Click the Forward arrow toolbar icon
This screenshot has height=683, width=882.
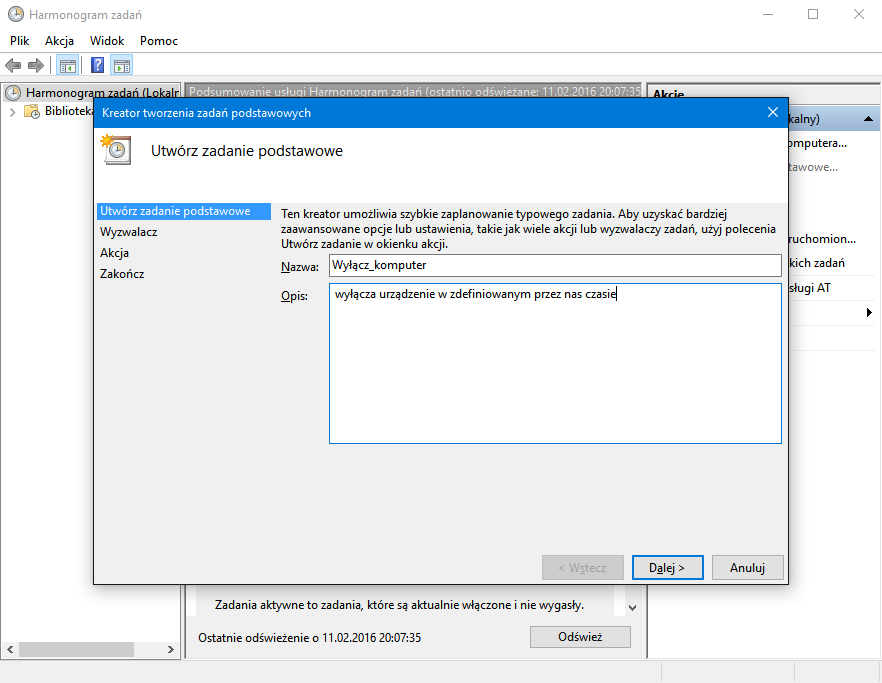point(36,66)
